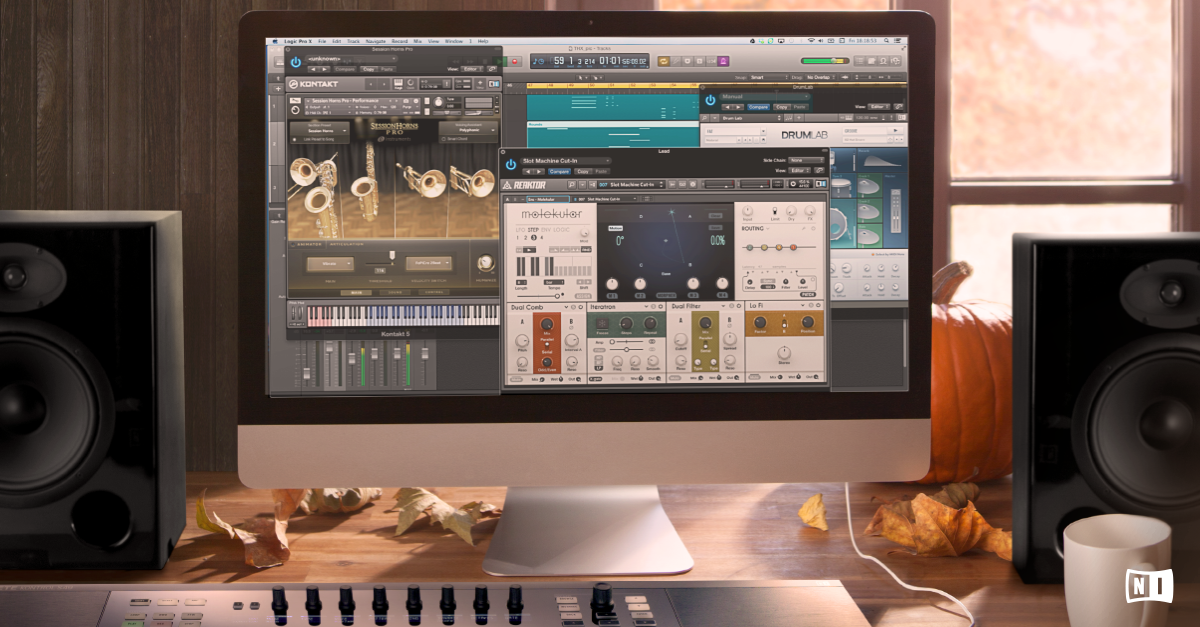Open the <unknown> preset dropdown in Session Horns Pro
The image size is (1200, 627).
(351, 59)
